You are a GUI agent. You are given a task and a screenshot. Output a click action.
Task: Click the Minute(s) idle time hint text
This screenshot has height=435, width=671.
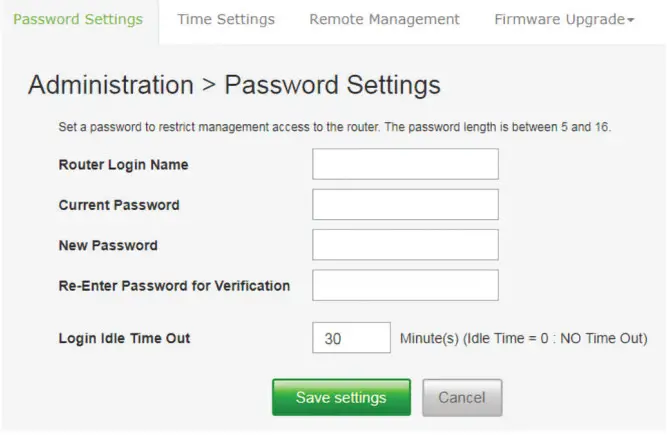coord(523,338)
